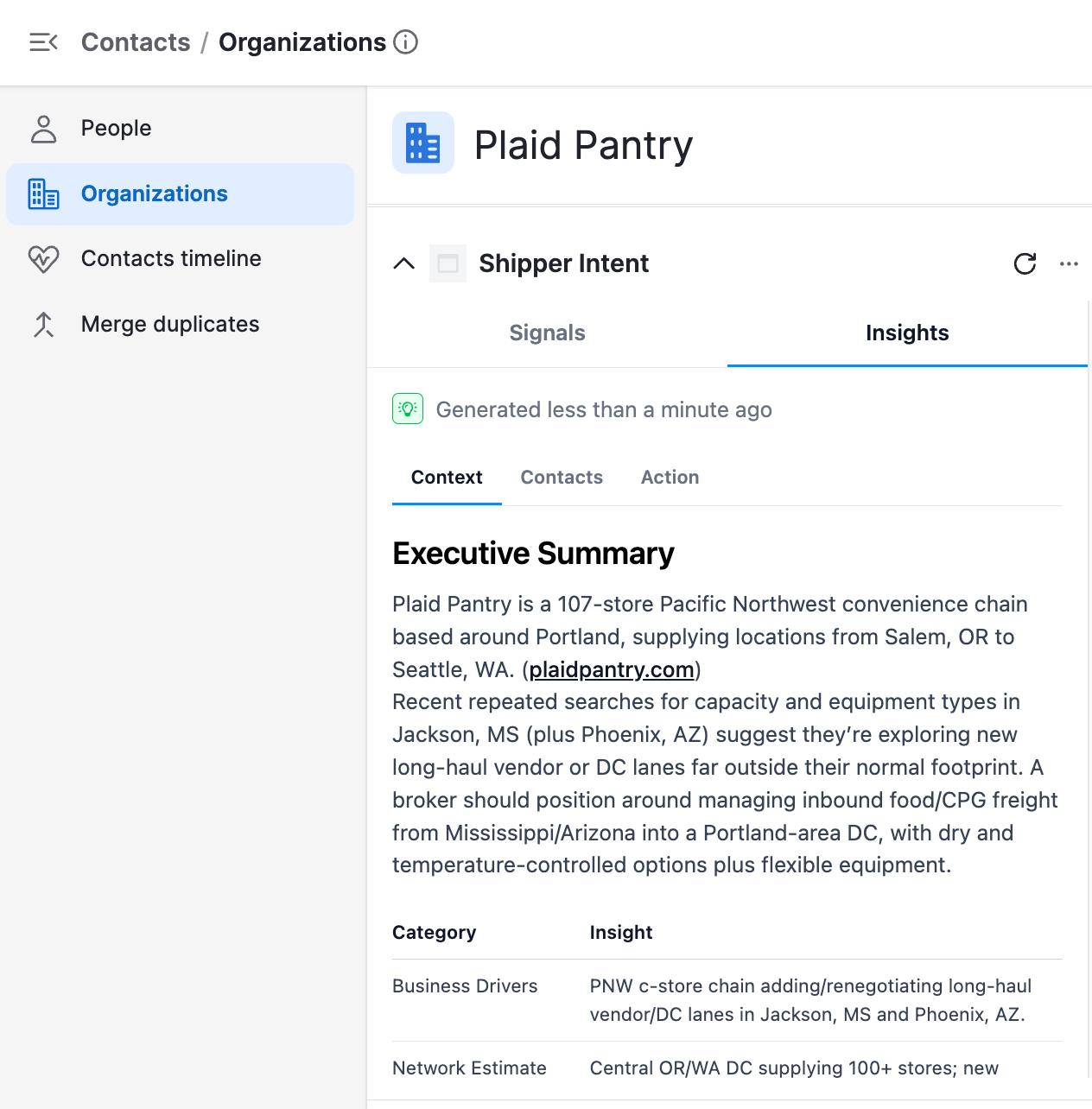
Task: Select the Context sub-tab
Action: pos(447,478)
